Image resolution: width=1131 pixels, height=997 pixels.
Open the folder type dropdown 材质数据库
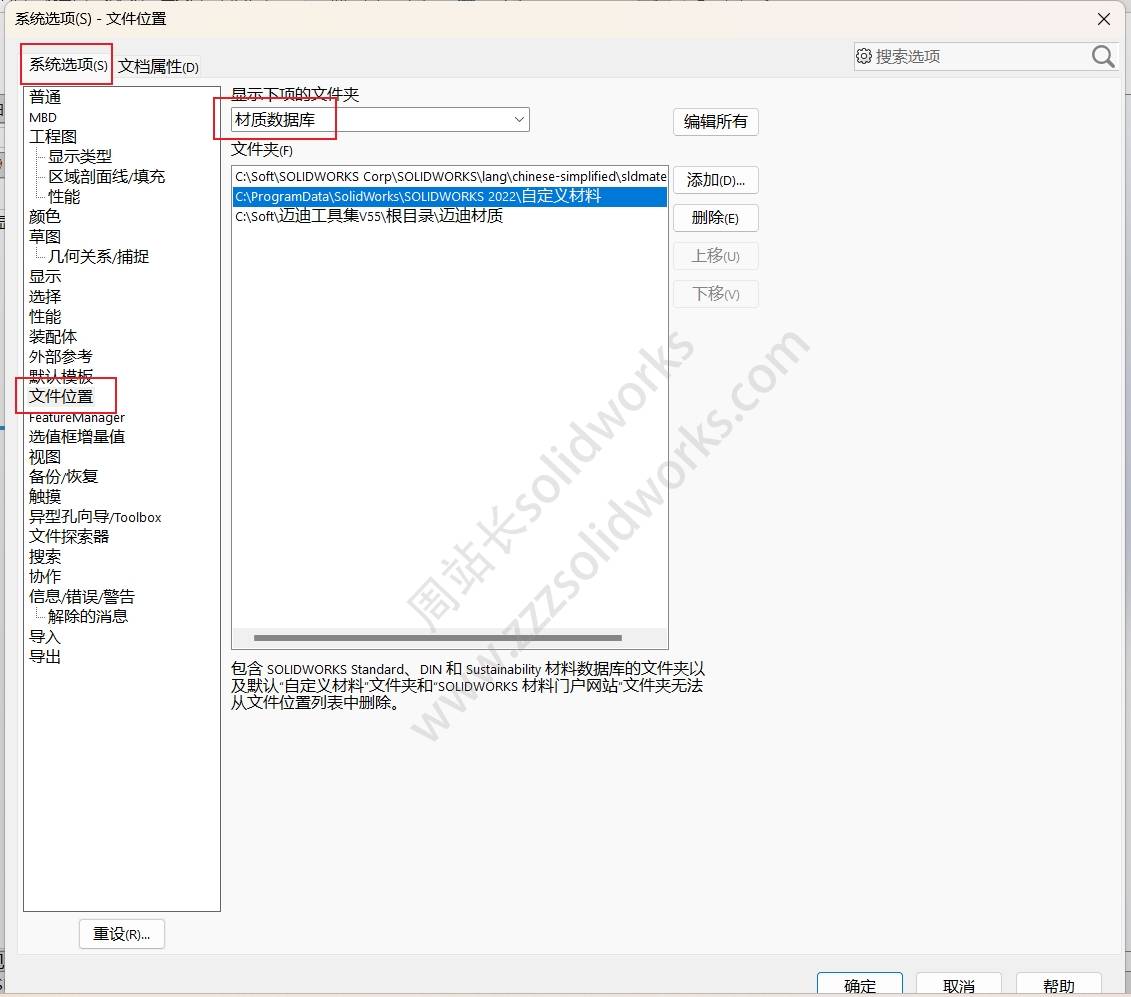pyautogui.click(x=380, y=120)
